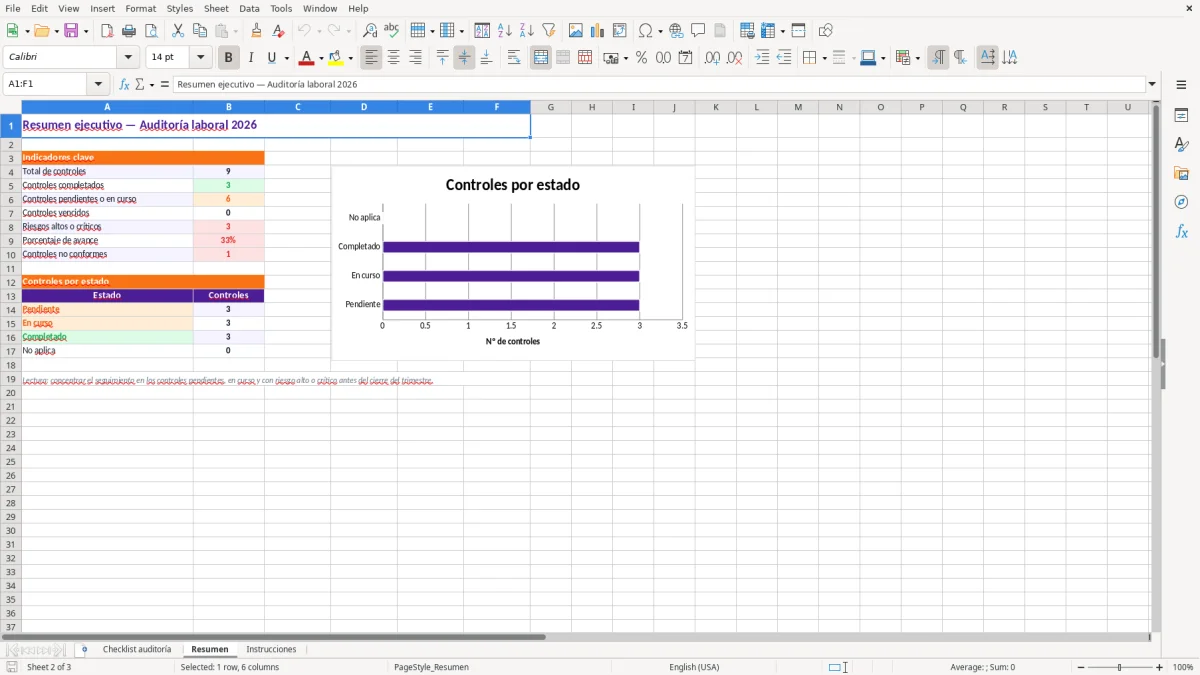Increase cell indent
Image resolution: width=1200 pixels, height=675 pixels.
[762, 58]
